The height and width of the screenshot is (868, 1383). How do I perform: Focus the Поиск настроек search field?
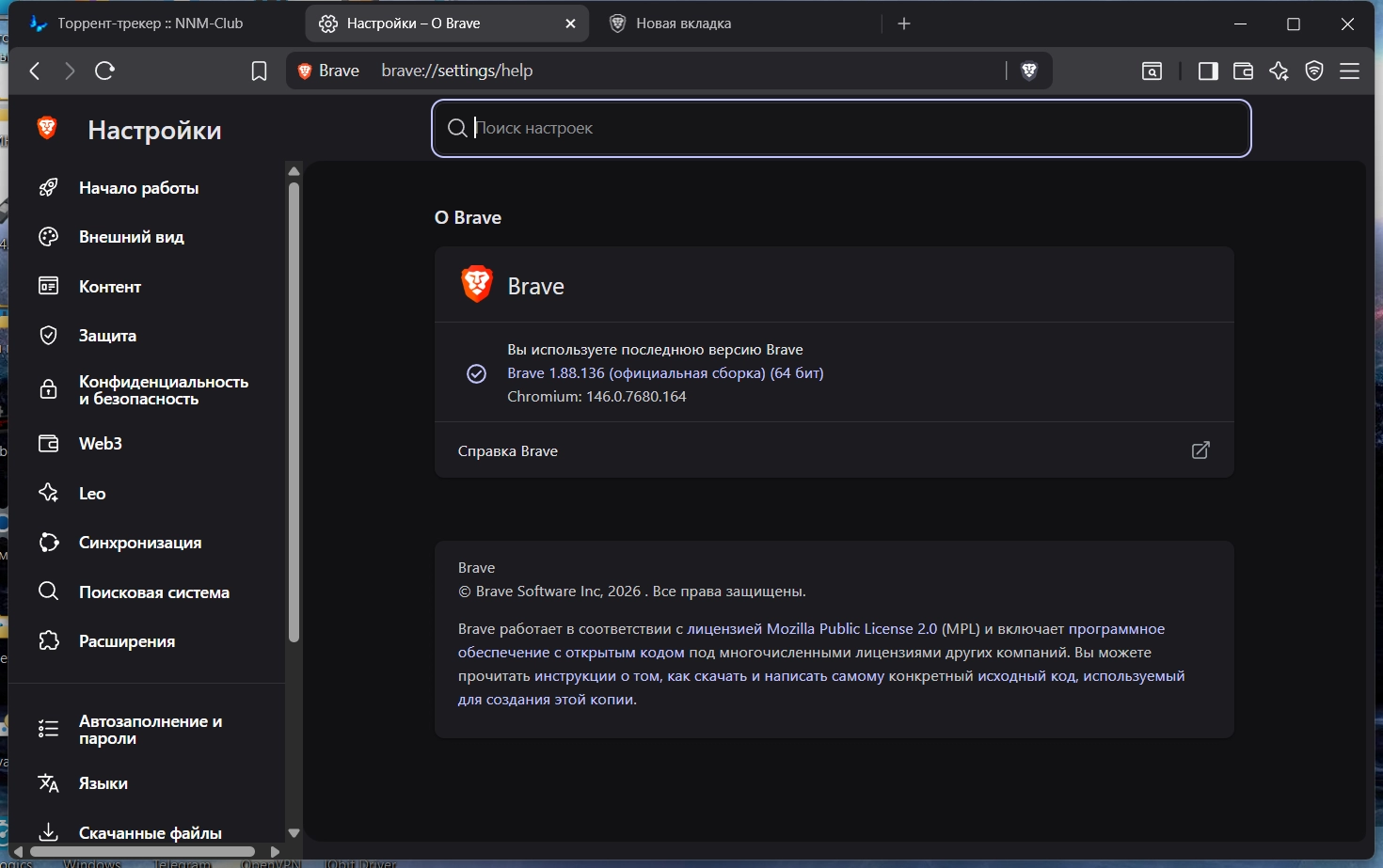[841, 128]
